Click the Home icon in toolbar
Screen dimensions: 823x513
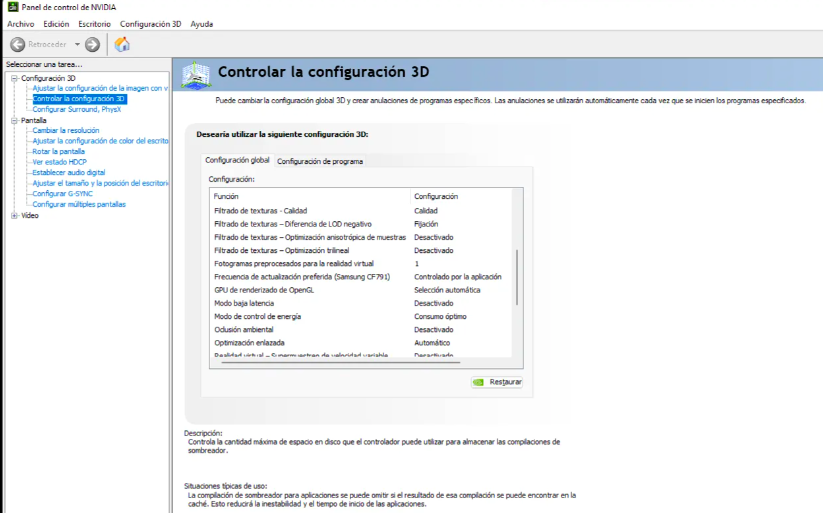[122, 44]
